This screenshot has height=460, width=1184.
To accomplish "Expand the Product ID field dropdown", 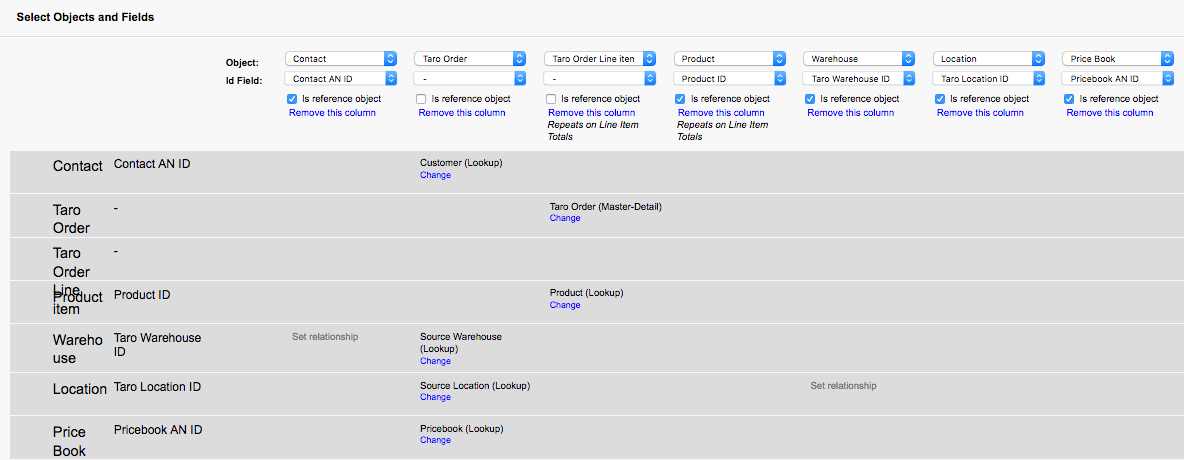I will pyautogui.click(x=728, y=78).
